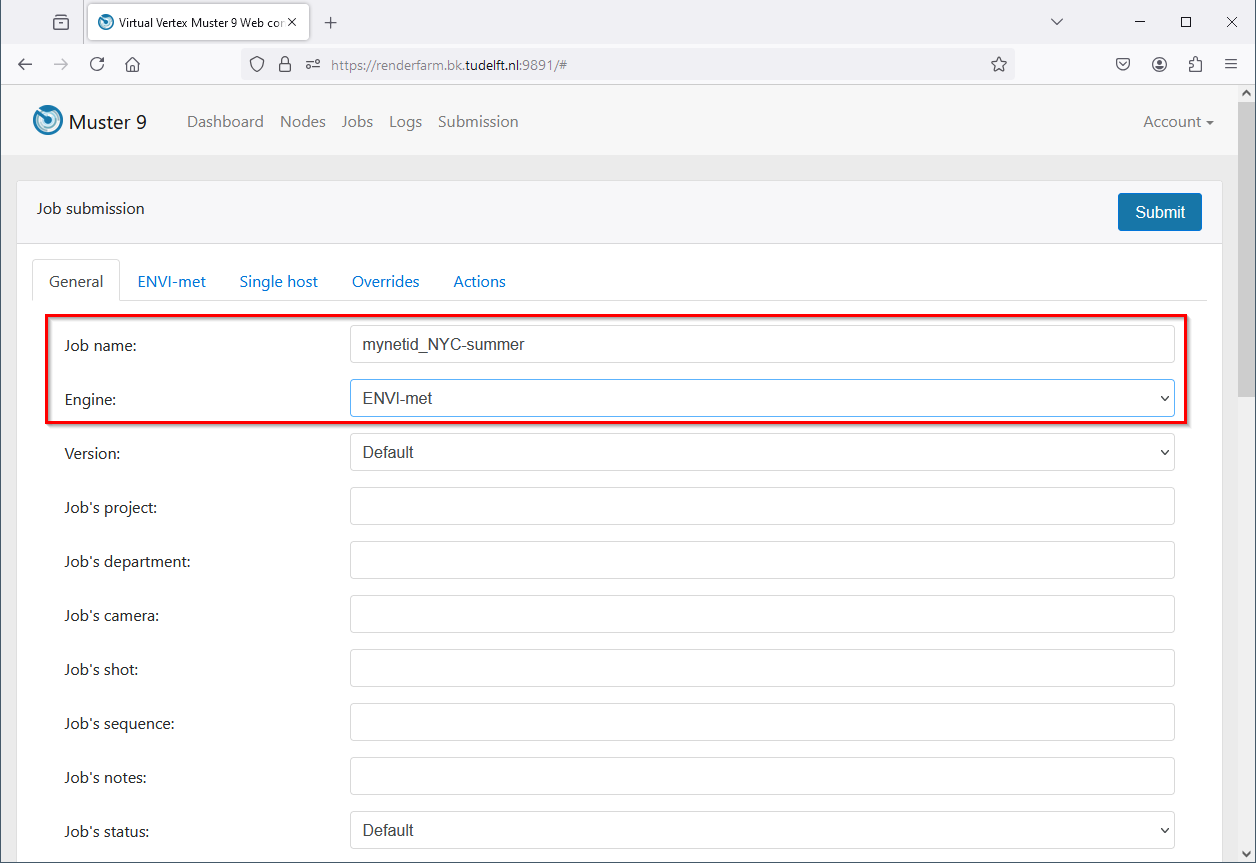The height and width of the screenshot is (863, 1256).
Task: Expand the Job's status dropdown
Action: click(x=761, y=830)
